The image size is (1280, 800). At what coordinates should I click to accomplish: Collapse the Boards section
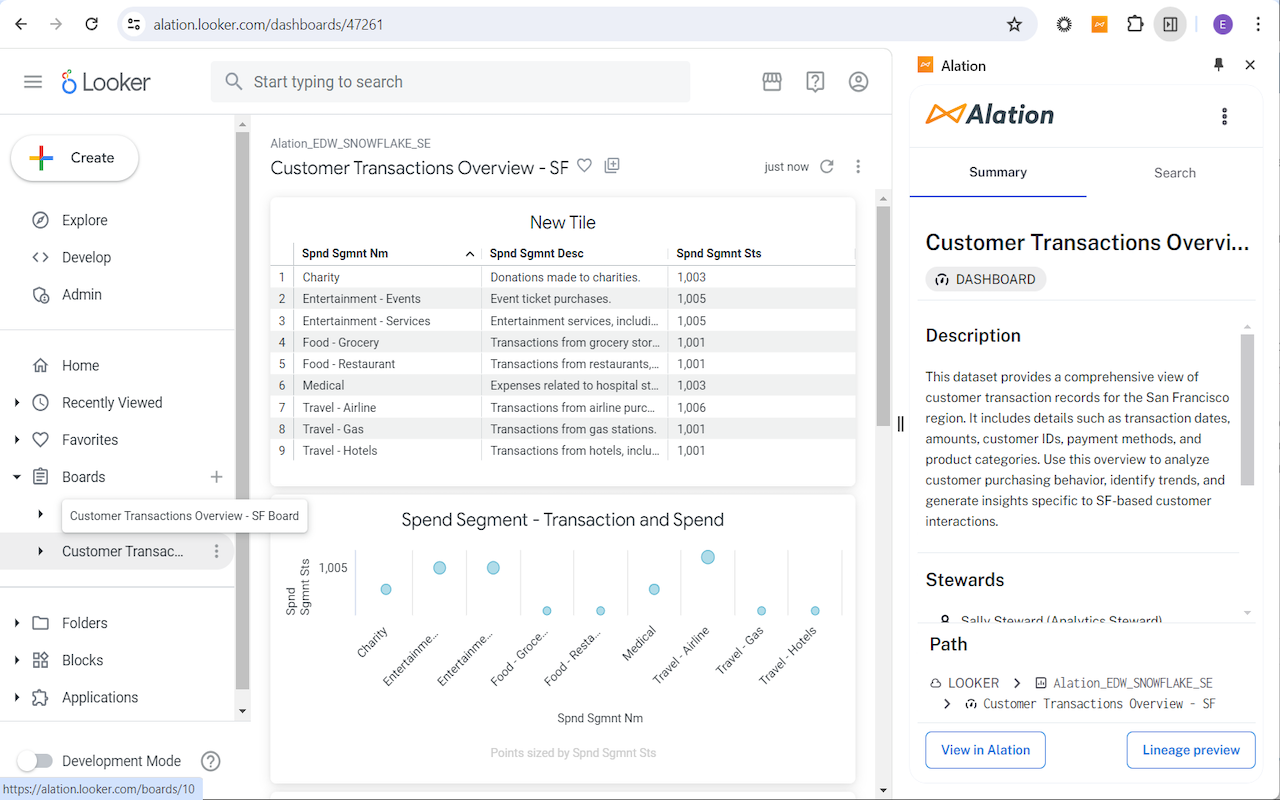(x=17, y=477)
